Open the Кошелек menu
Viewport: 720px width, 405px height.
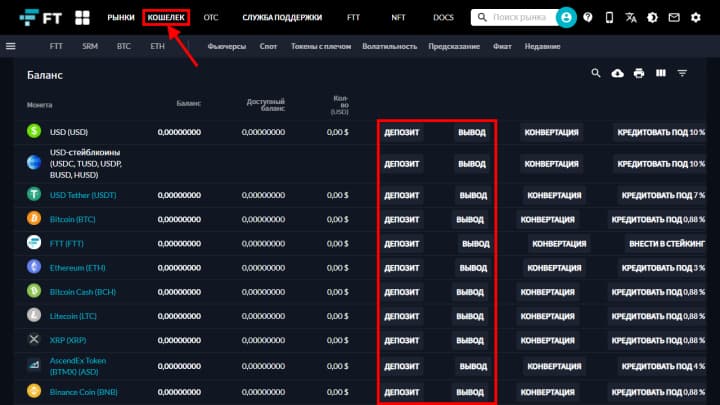(x=166, y=17)
